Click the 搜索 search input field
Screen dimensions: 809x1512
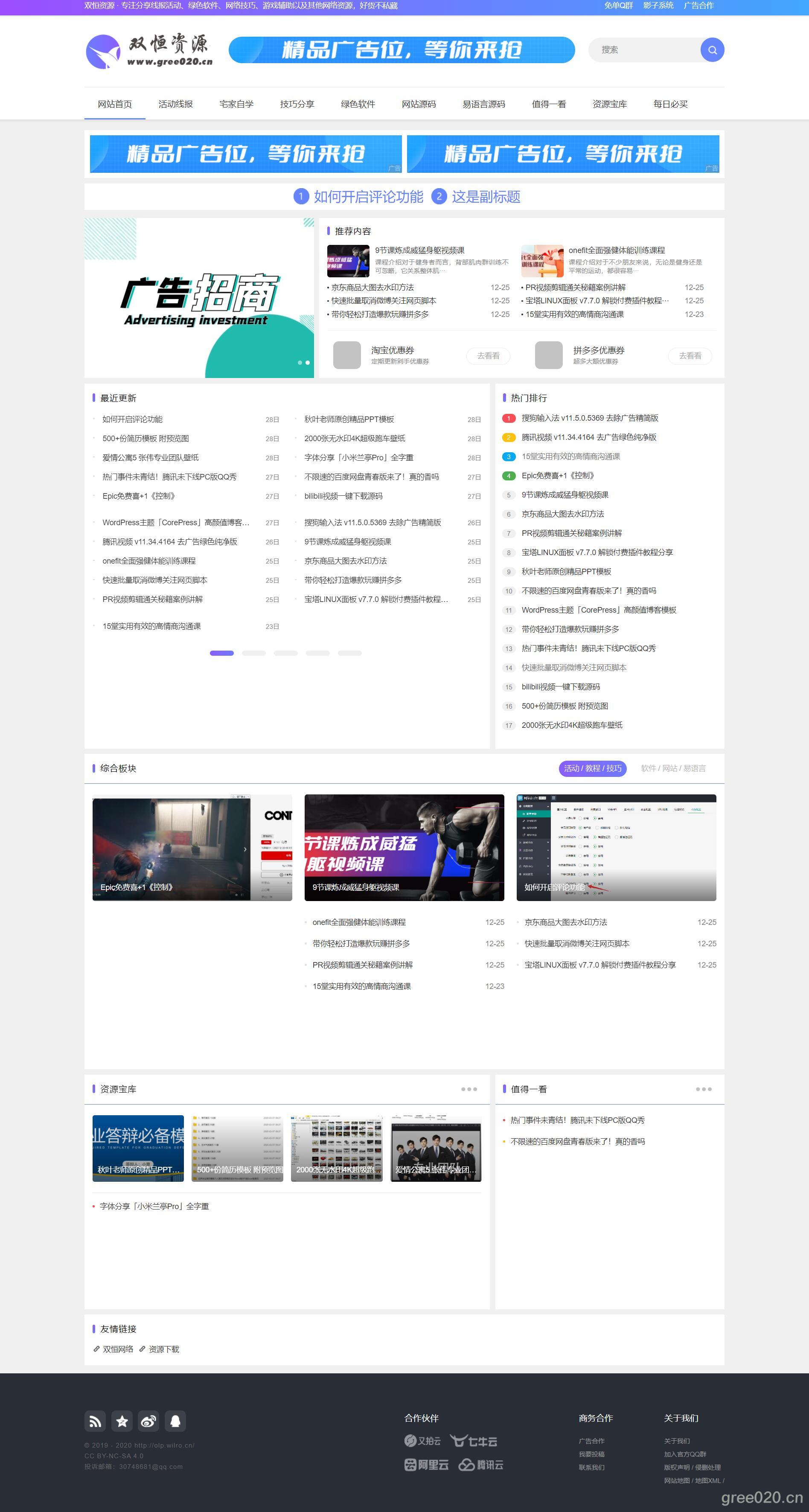coord(644,50)
